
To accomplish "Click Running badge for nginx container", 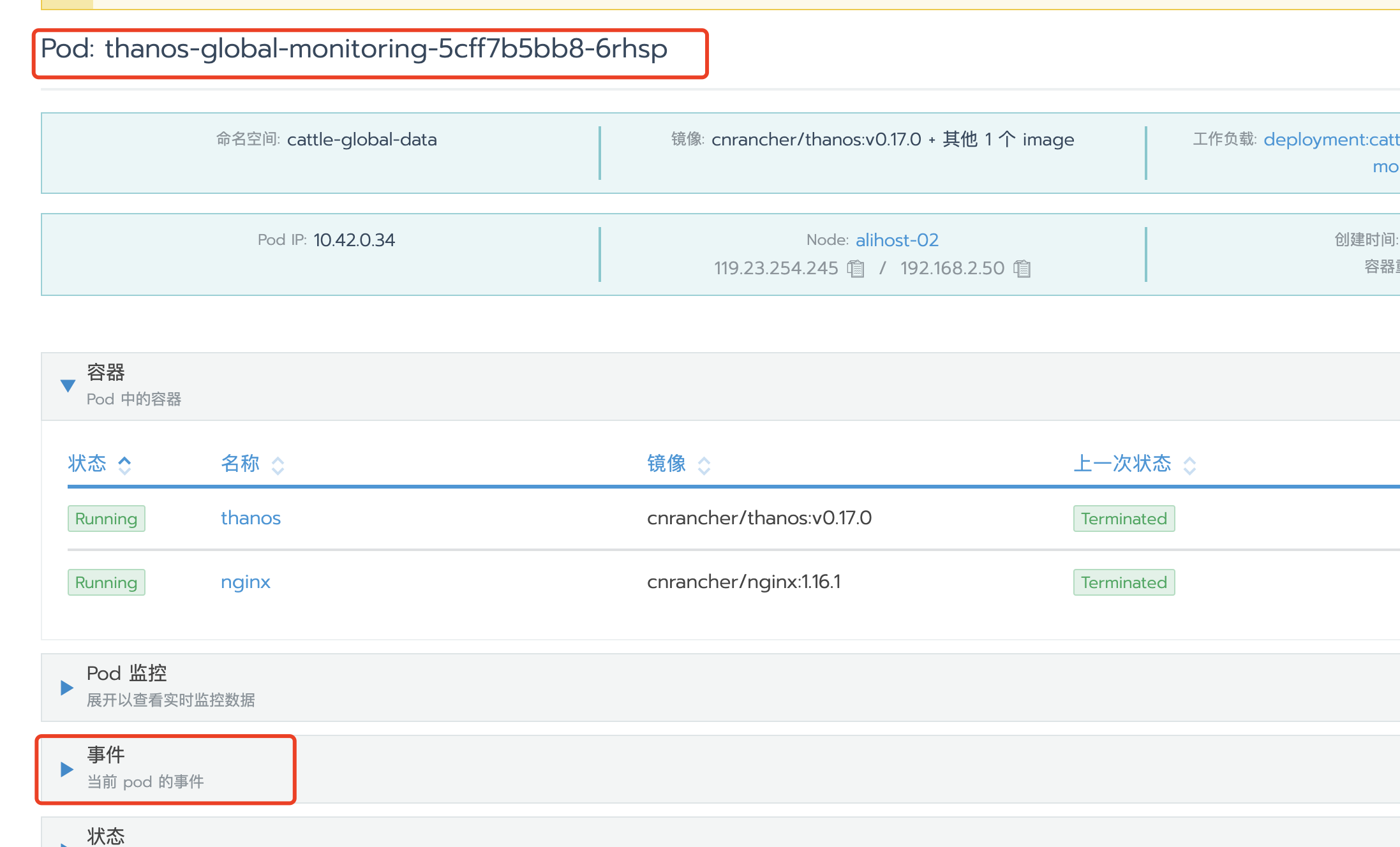I will tap(106, 582).
